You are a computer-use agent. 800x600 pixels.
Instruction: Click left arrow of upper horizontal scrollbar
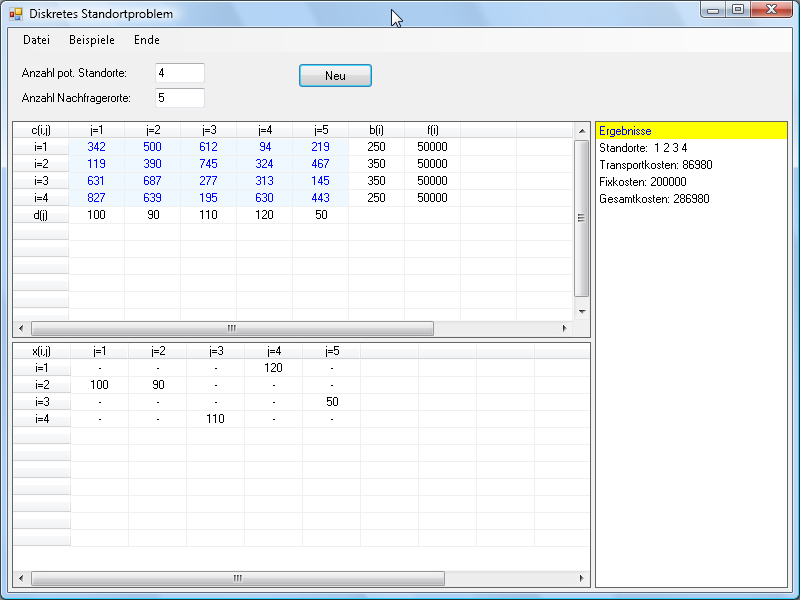coord(22,329)
